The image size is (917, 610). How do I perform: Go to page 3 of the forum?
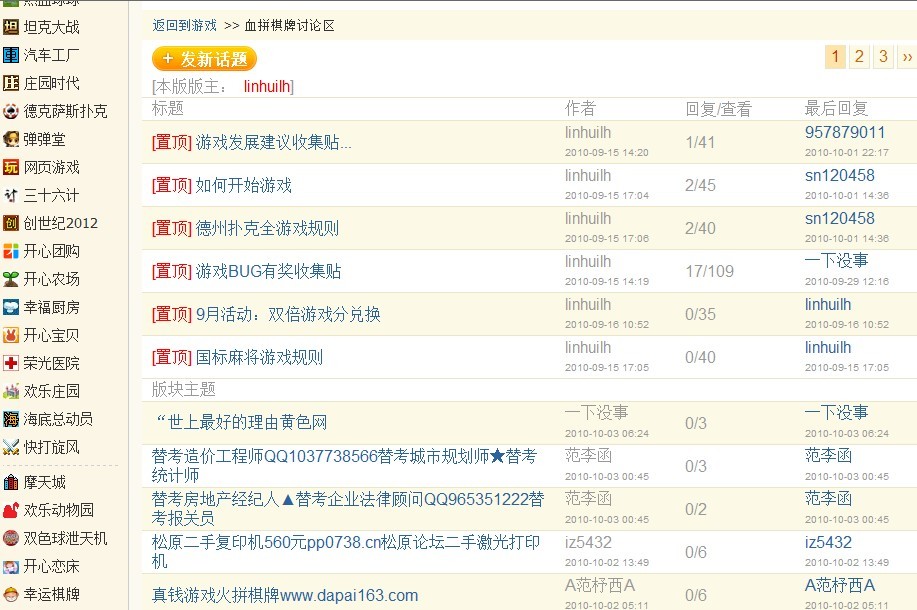(x=883, y=57)
